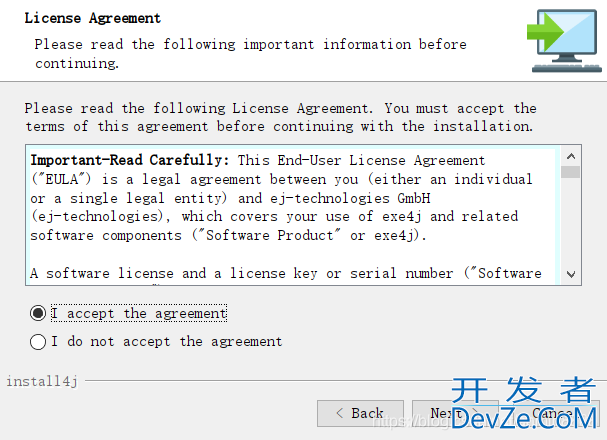Click the 'License Agreement' heading
Screen dimensions: 607x440
(x=93, y=18)
